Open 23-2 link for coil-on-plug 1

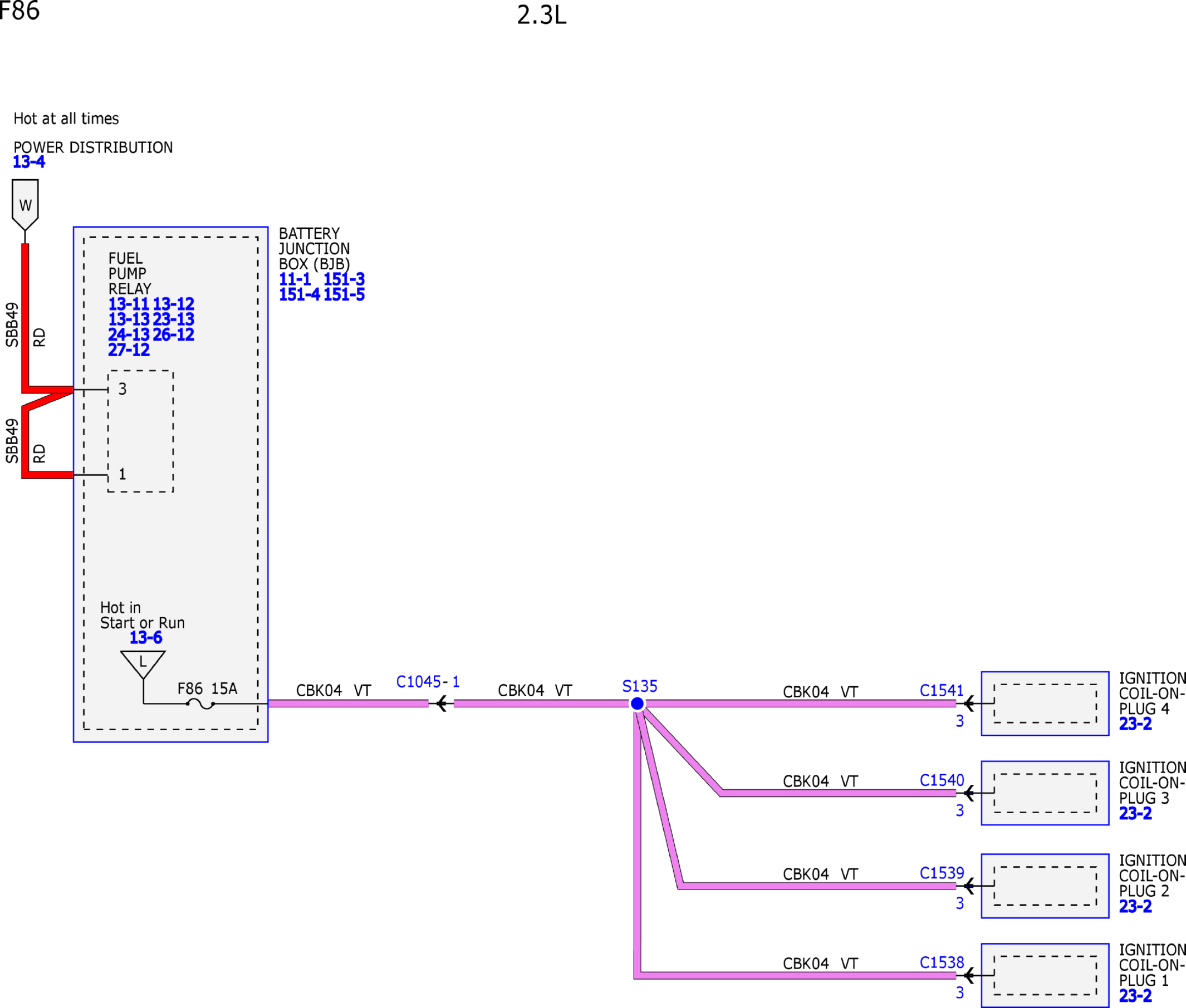pyautogui.click(x=1135, y=996)
